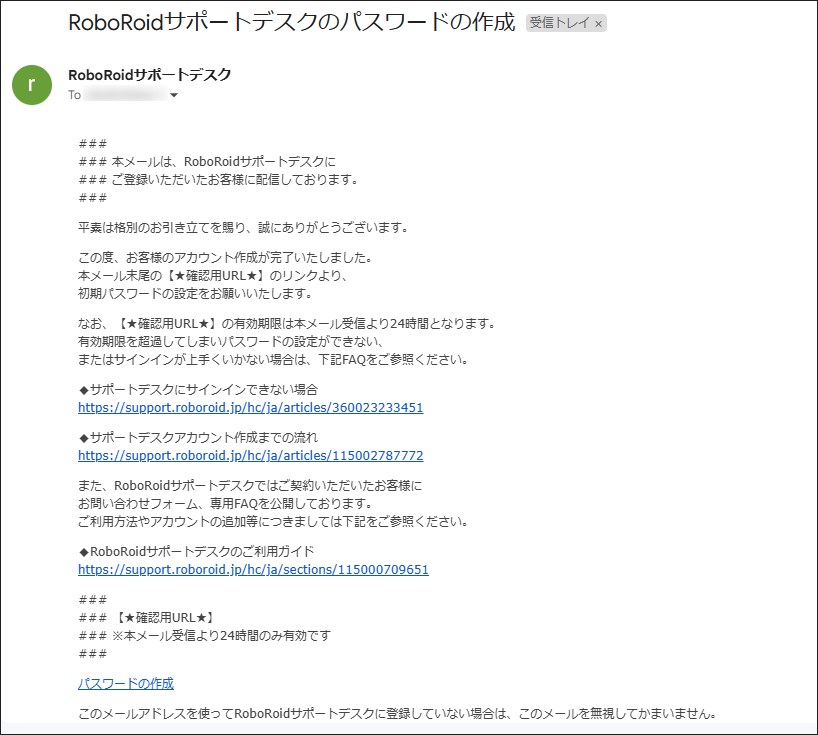
Task: Click the heading ◆サポートデスクアカウント作成までの流れ
Action: (x=198, y=437)
